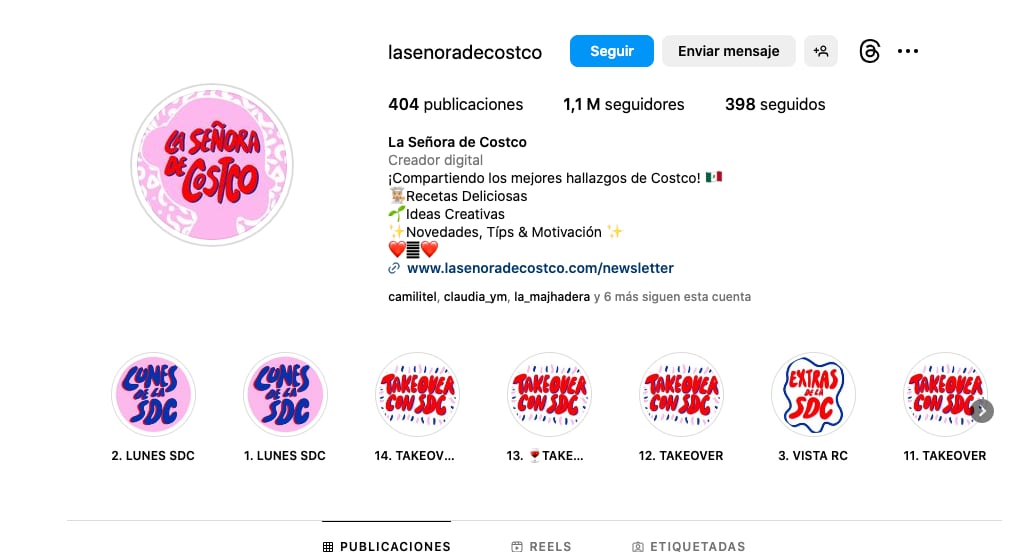Open the three-dots options menu
This screenshot has height=552, width=1011.
(908, 51)
